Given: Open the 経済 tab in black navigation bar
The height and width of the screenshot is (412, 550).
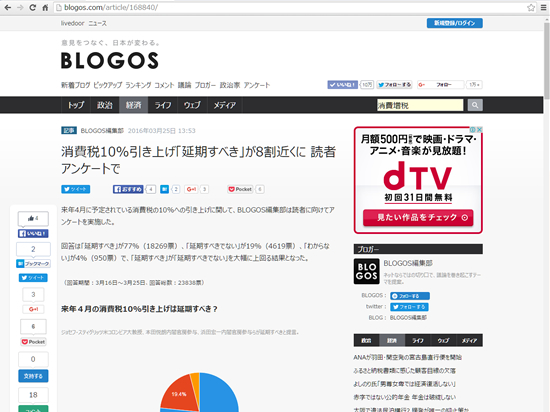Looking at the screenshot, I should 134,105.
